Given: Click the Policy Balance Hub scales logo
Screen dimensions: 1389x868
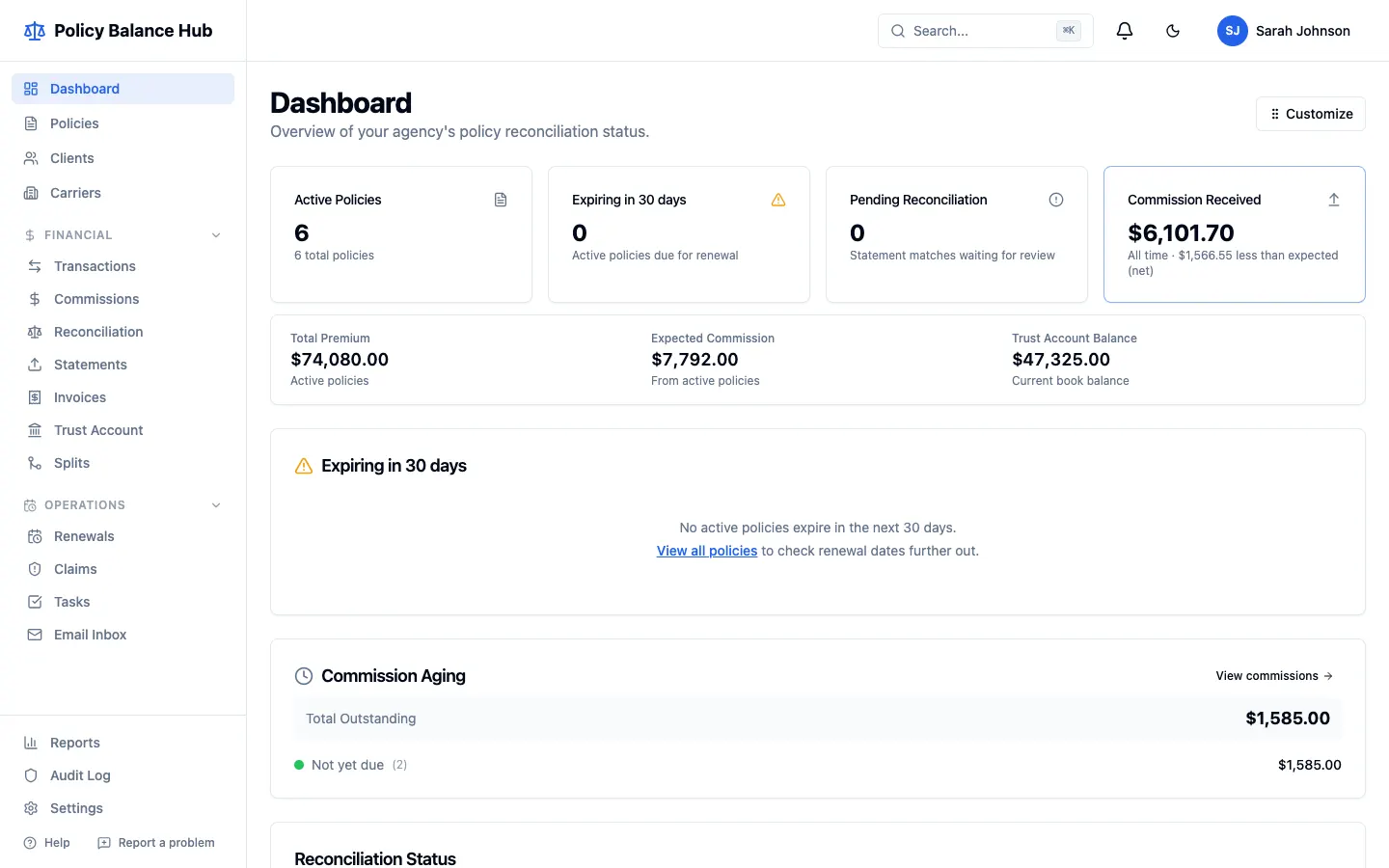Looking at the screenshot, I should (x=35, y=31).
